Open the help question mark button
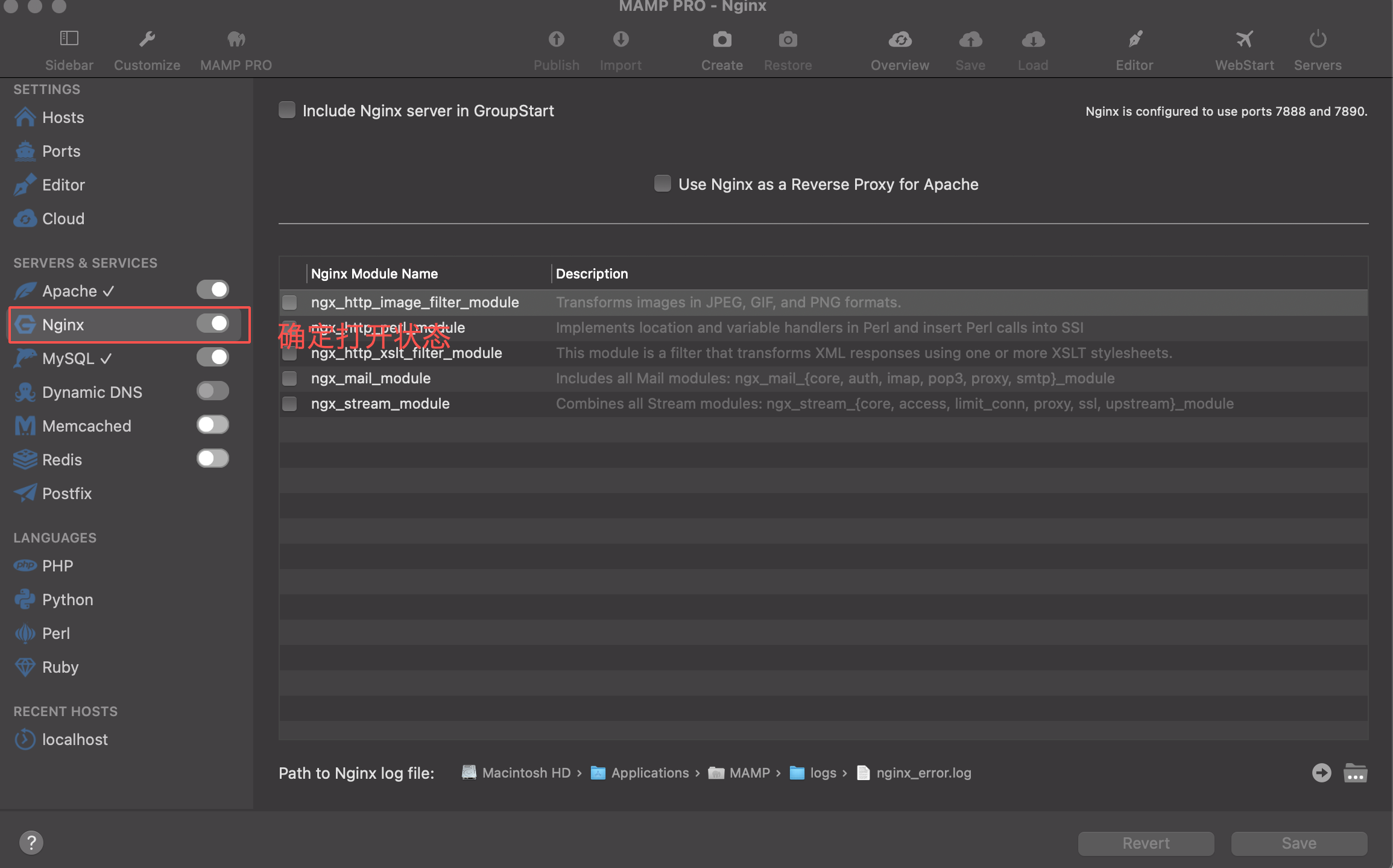The width and height of the screenshot is (1393, 868). [x=31, y=842]
